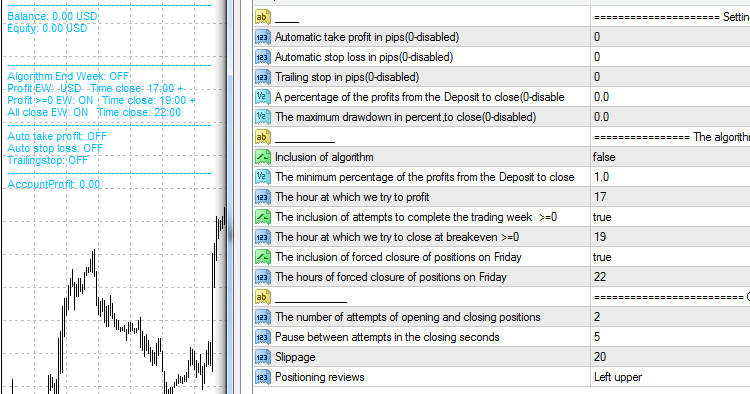The height and width of the screenshot is (394, 750).
Task: Click icon beside Slippage parameter
Action: (x=263, y=357)
